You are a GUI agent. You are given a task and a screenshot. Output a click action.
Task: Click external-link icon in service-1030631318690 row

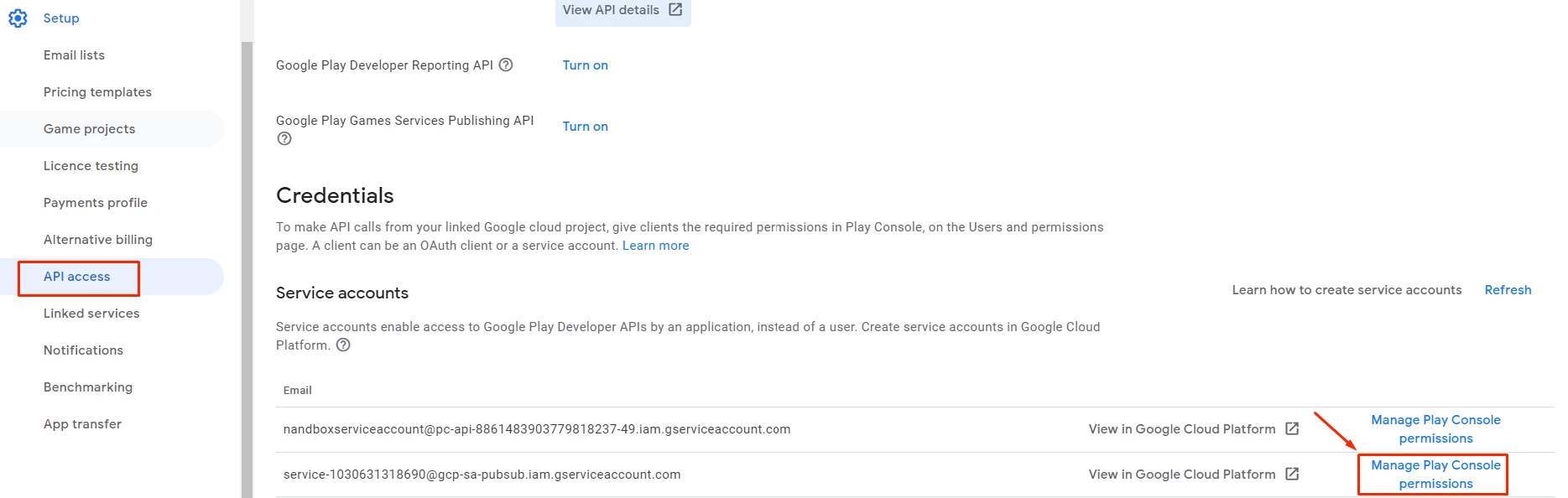[x=1292, y=475]
